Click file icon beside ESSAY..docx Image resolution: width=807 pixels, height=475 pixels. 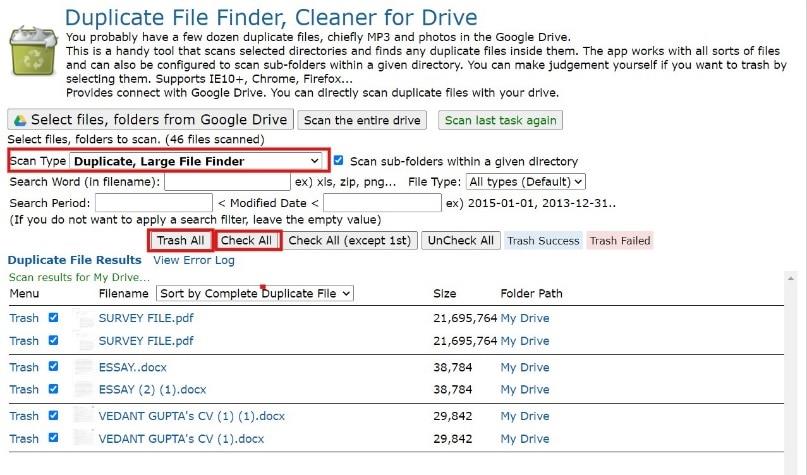pos(84,367)
